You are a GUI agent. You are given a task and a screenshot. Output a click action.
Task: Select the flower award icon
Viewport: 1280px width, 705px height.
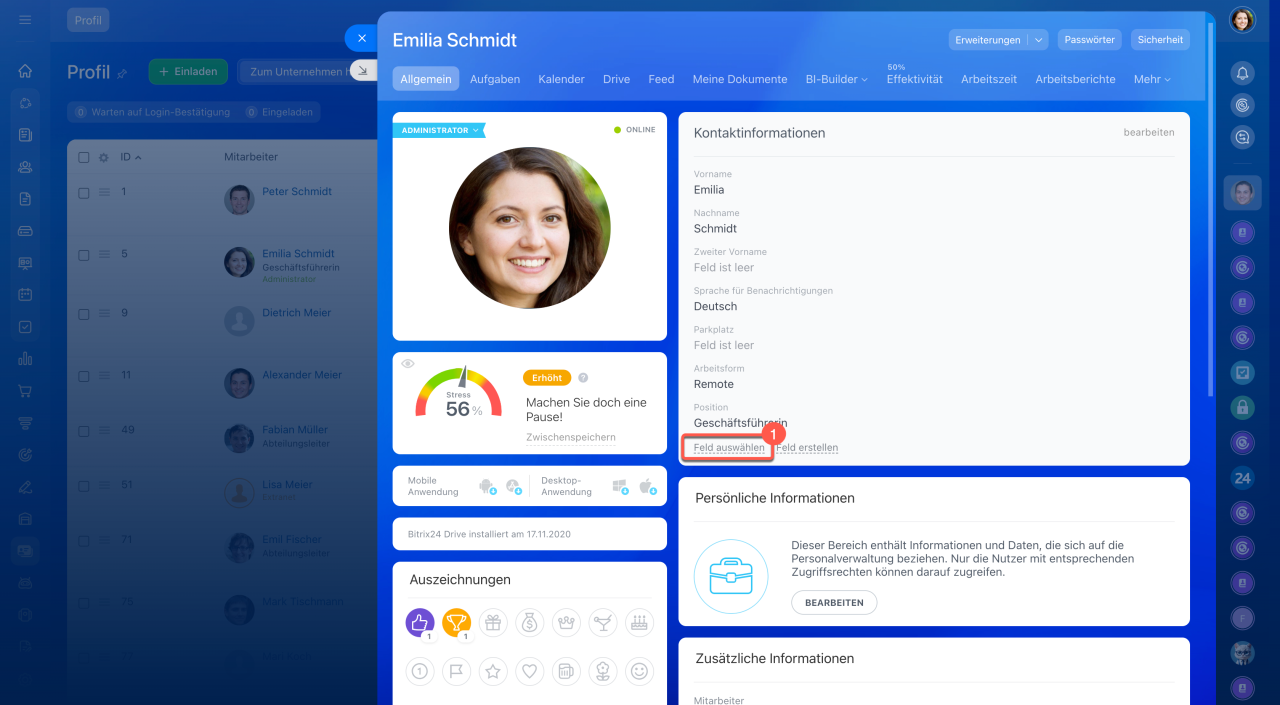tap(603, 672)
